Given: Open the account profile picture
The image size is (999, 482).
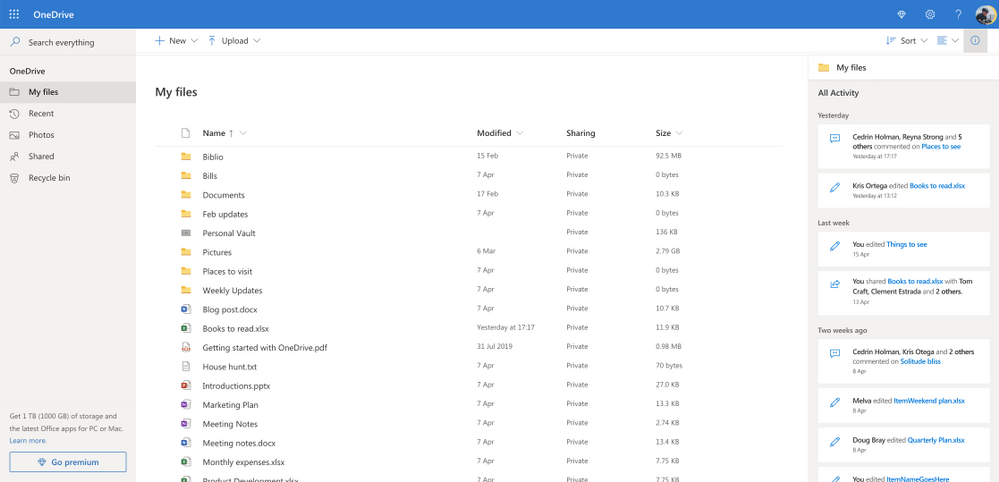Looking at the screenshot, I should [986, 14].
